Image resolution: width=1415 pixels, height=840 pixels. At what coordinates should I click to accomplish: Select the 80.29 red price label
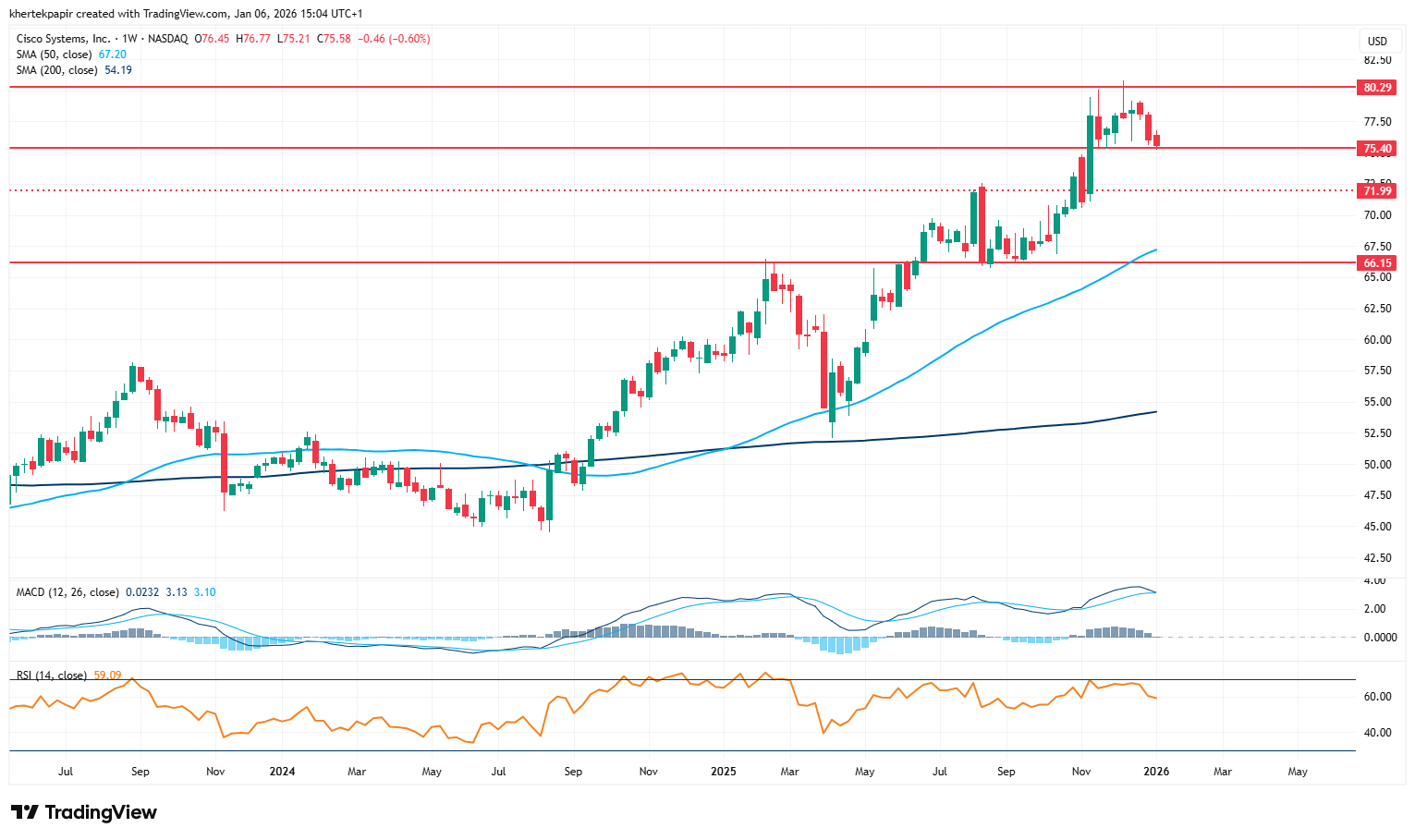[x=1377, y=88]
